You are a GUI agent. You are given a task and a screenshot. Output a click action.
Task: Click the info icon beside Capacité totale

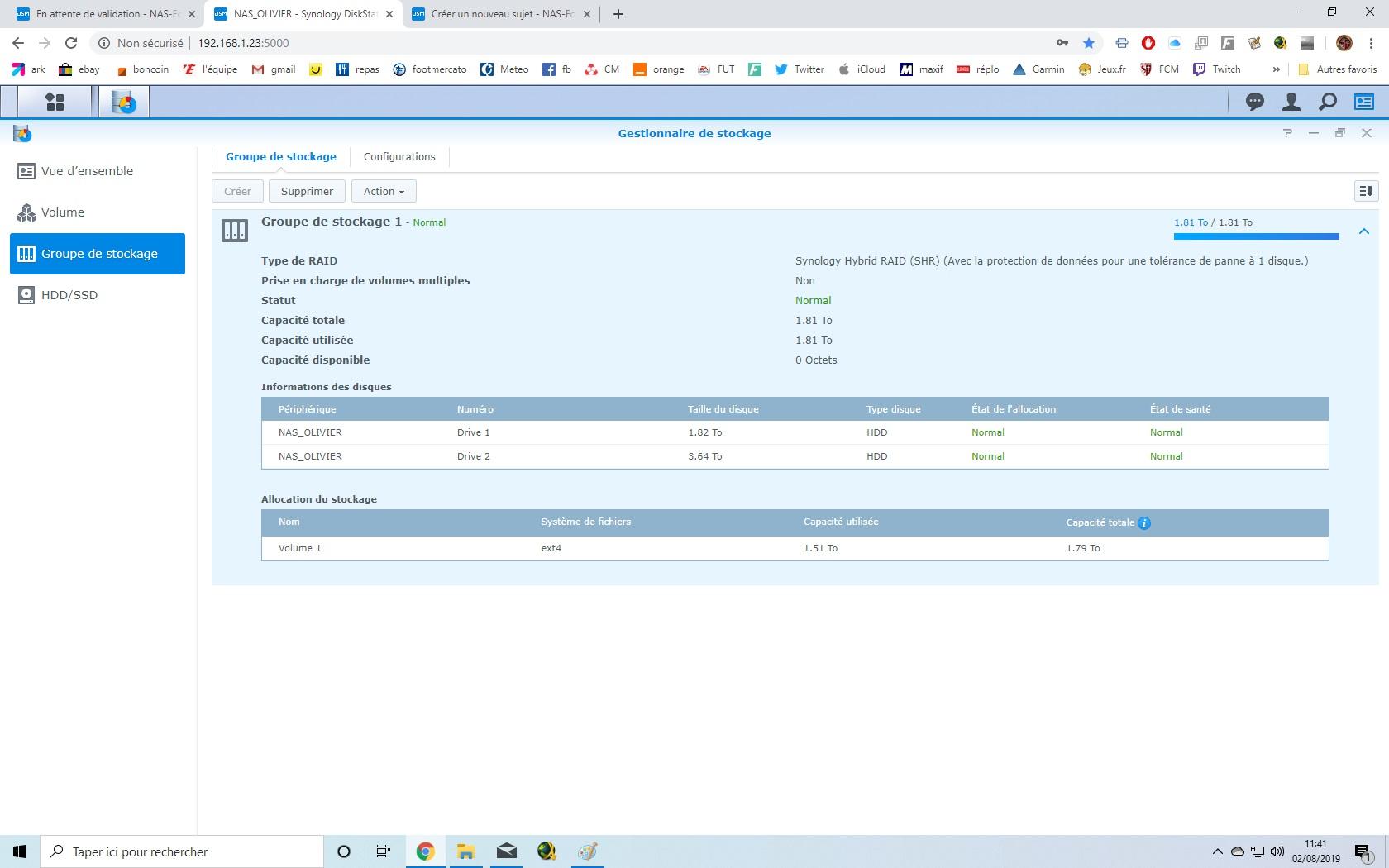point(1144,522)
